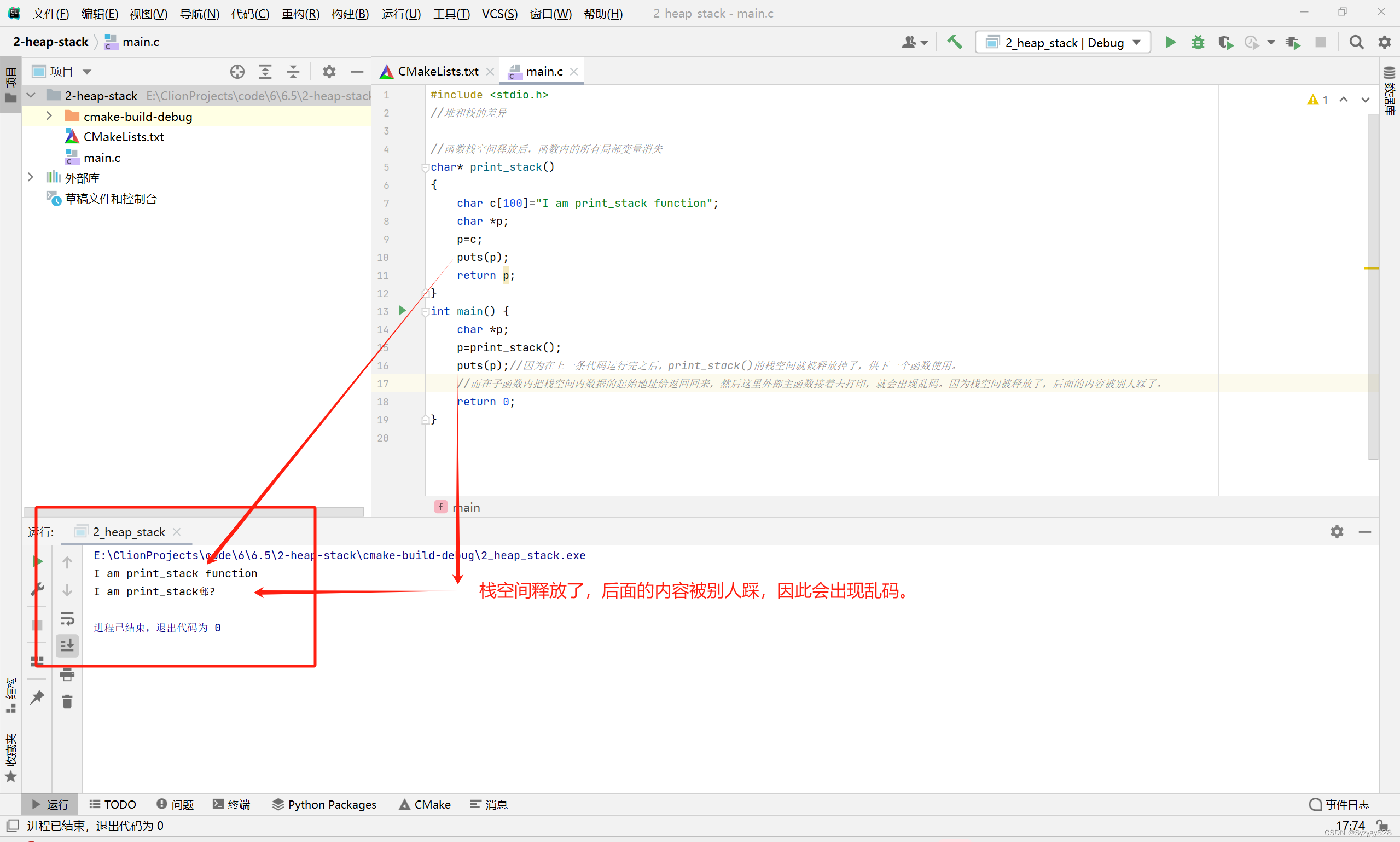Run with coverage icon
Viewport: 1400px width, 842px height.
point(1225,43)
